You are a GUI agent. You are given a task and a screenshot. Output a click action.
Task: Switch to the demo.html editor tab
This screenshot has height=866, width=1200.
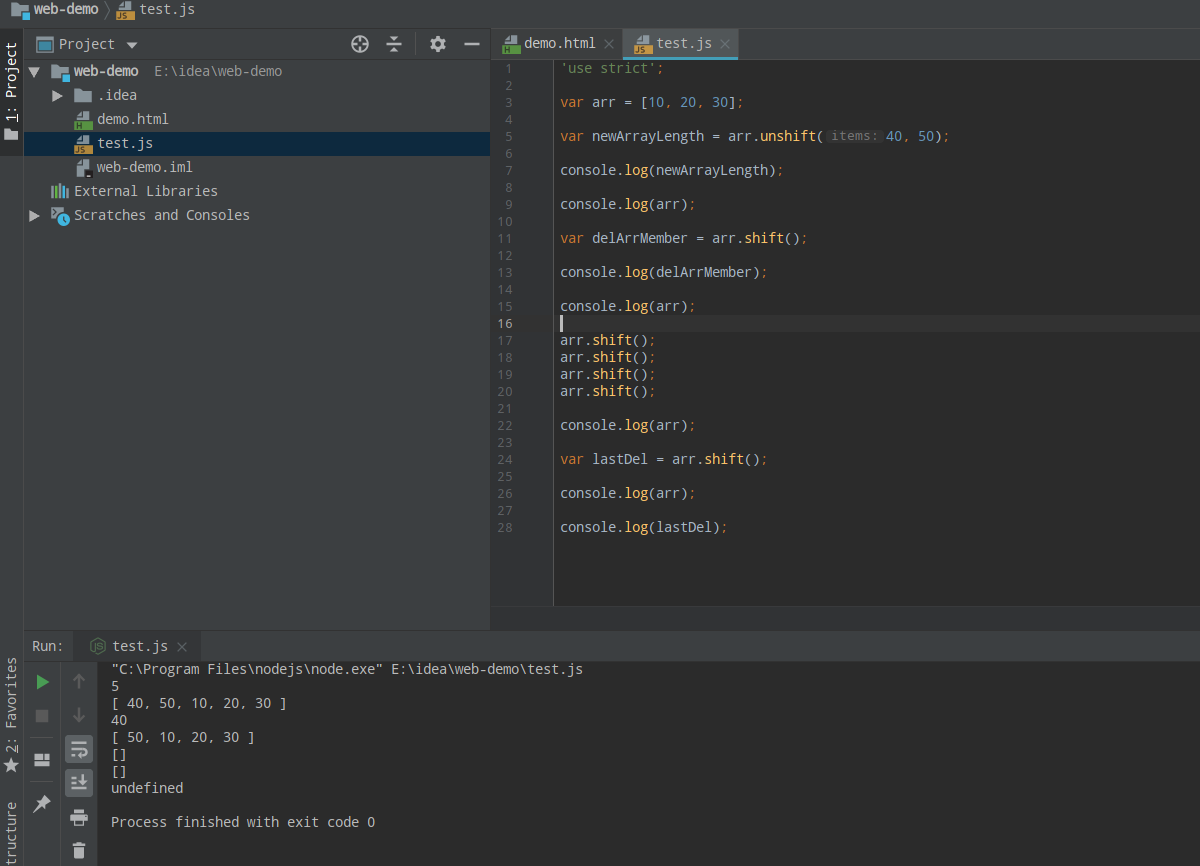559,43
